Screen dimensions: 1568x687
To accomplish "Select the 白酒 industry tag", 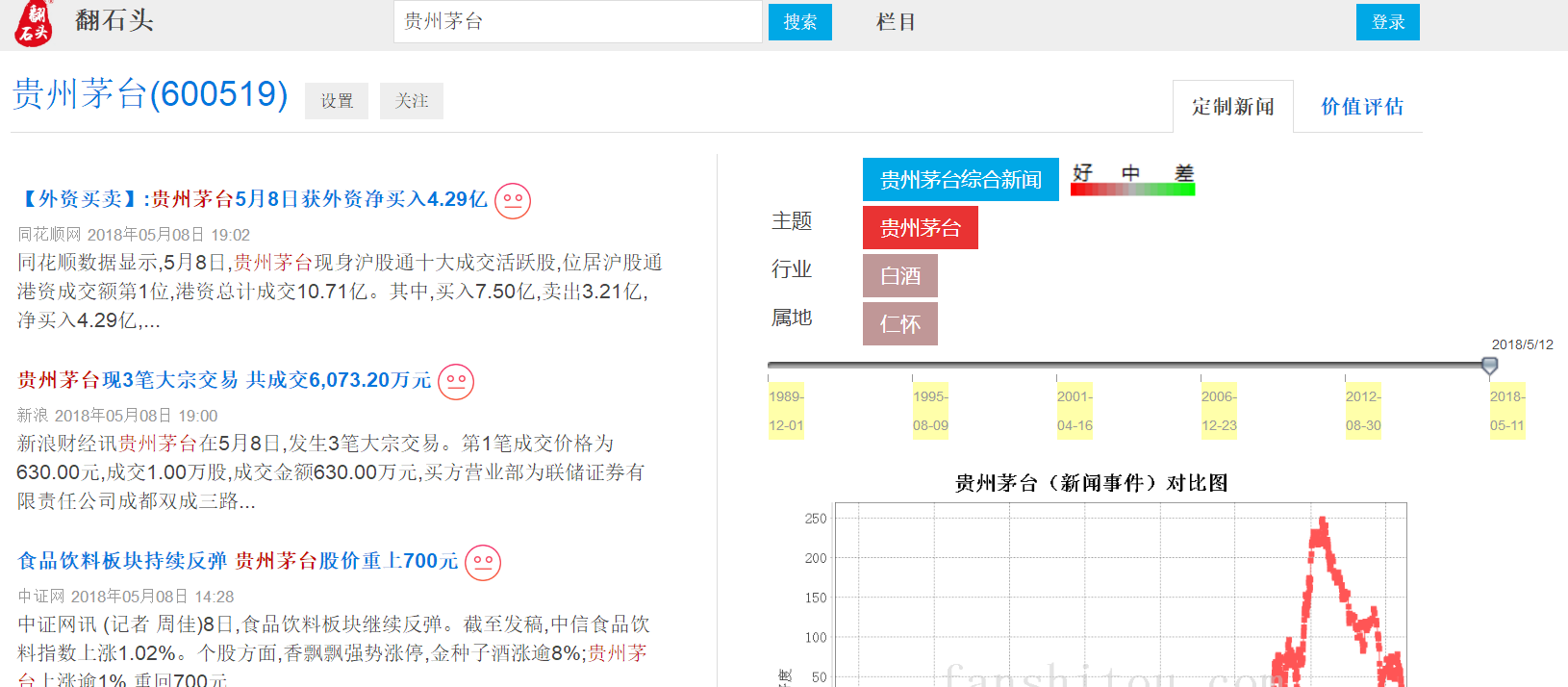I will click(900, 276).
